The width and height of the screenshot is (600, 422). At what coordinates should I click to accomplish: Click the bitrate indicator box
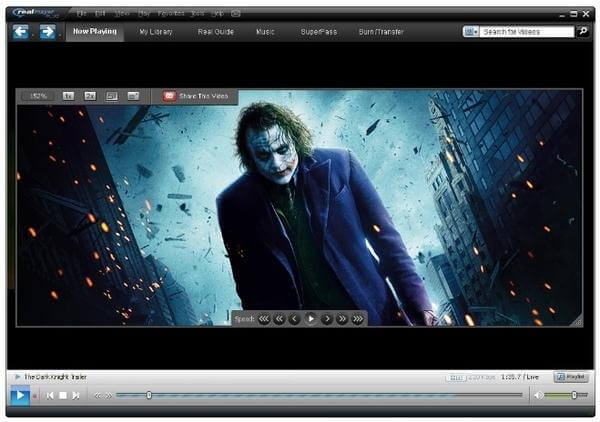[455, 378]
